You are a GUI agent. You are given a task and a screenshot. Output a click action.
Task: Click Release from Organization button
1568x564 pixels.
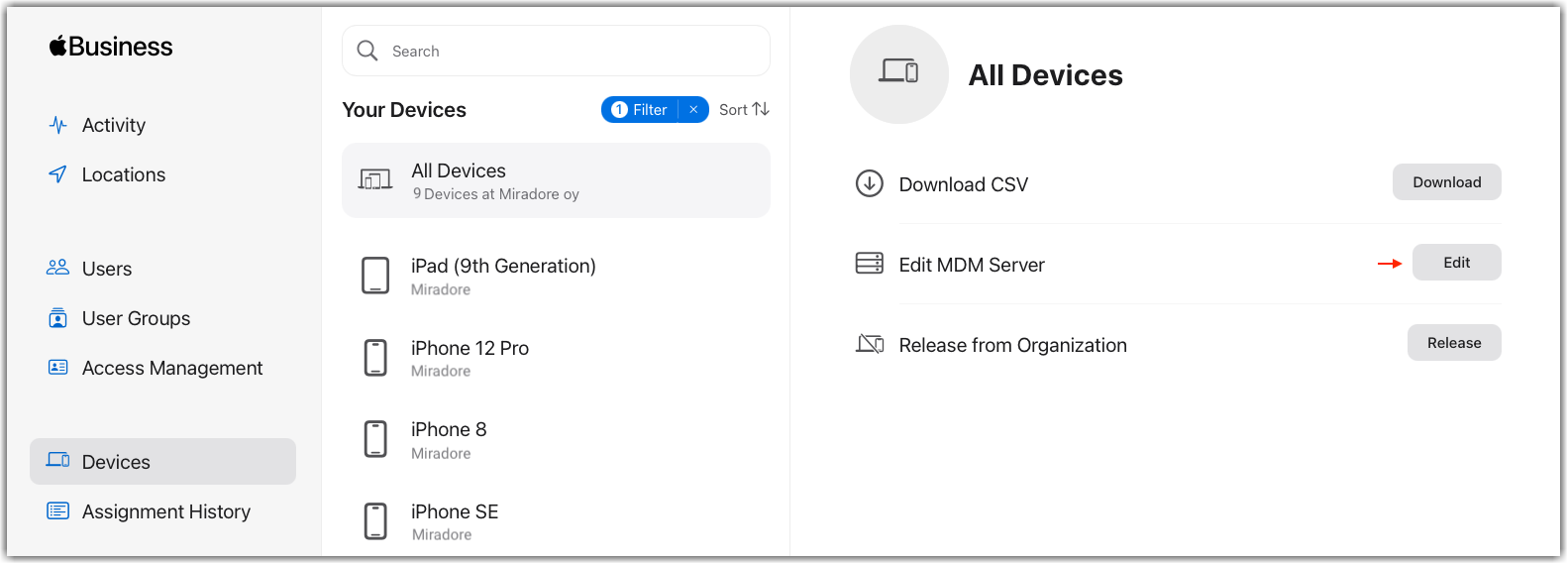pos(1454,343)
